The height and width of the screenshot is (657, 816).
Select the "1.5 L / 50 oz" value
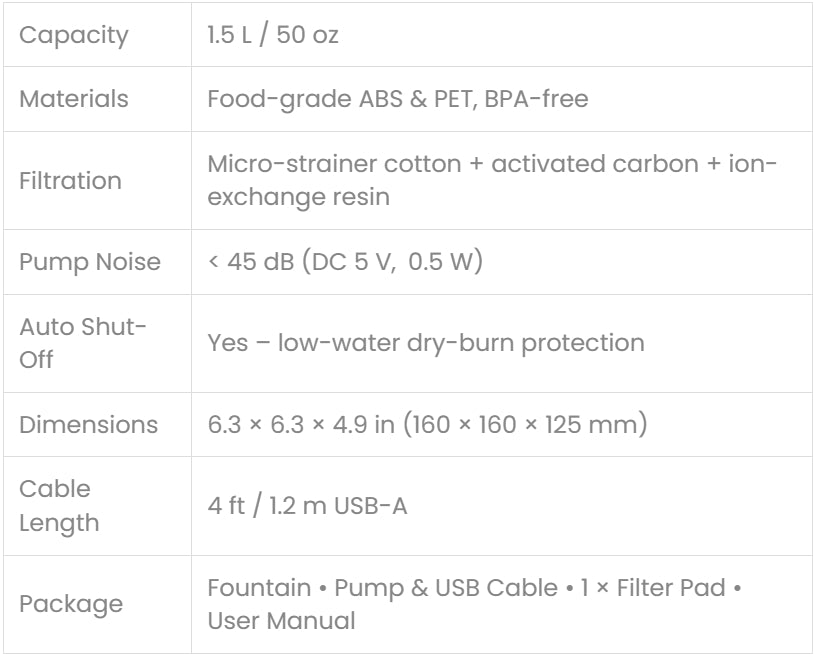[273, 36]
